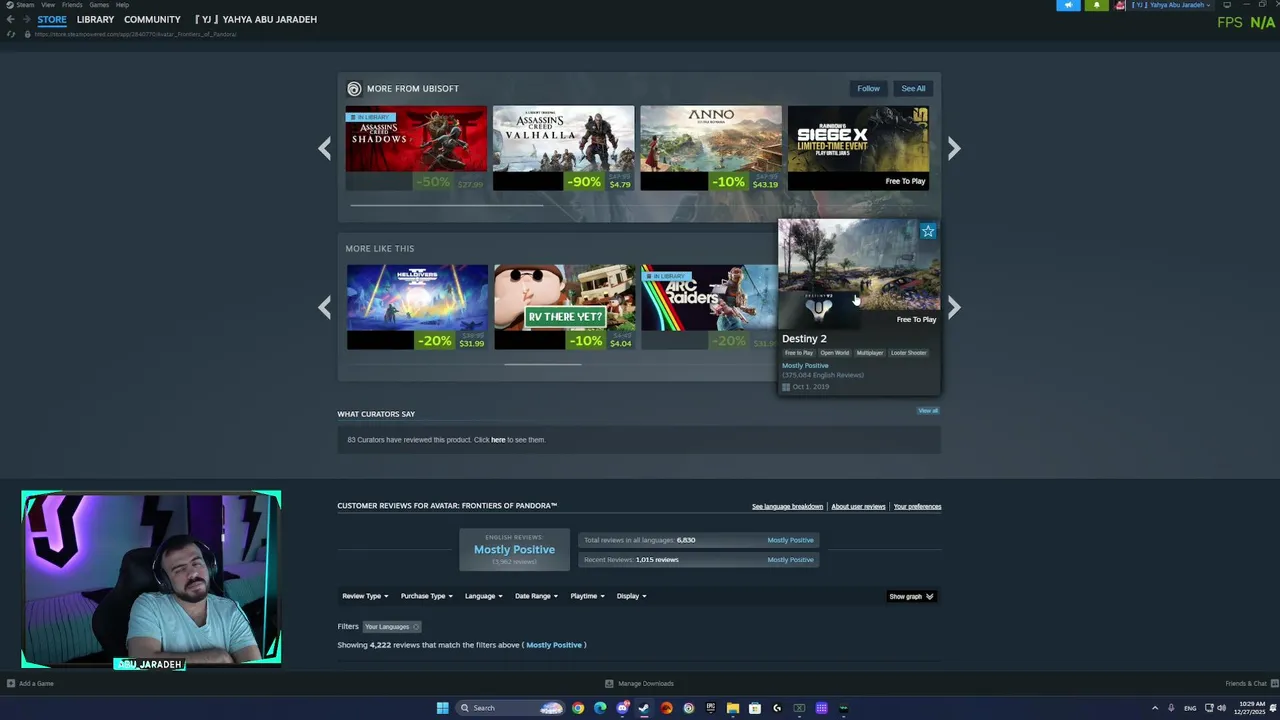Image resolution: width=1280 pixels, height=720 pixels.
Task: Open the Review Type dropdown
Action: pyautogui.click(x=365, y=596)
